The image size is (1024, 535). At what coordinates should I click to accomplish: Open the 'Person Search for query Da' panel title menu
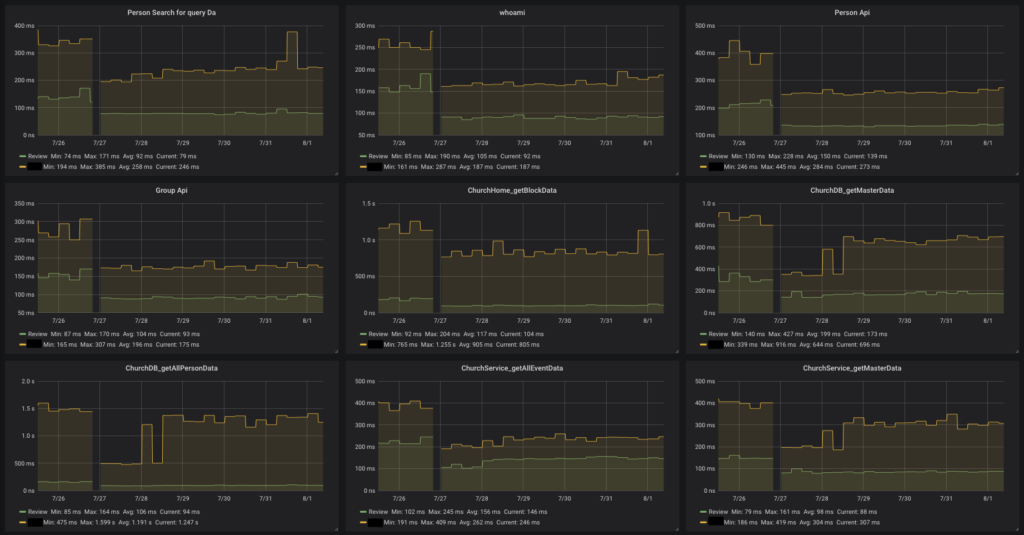point(171,12)
